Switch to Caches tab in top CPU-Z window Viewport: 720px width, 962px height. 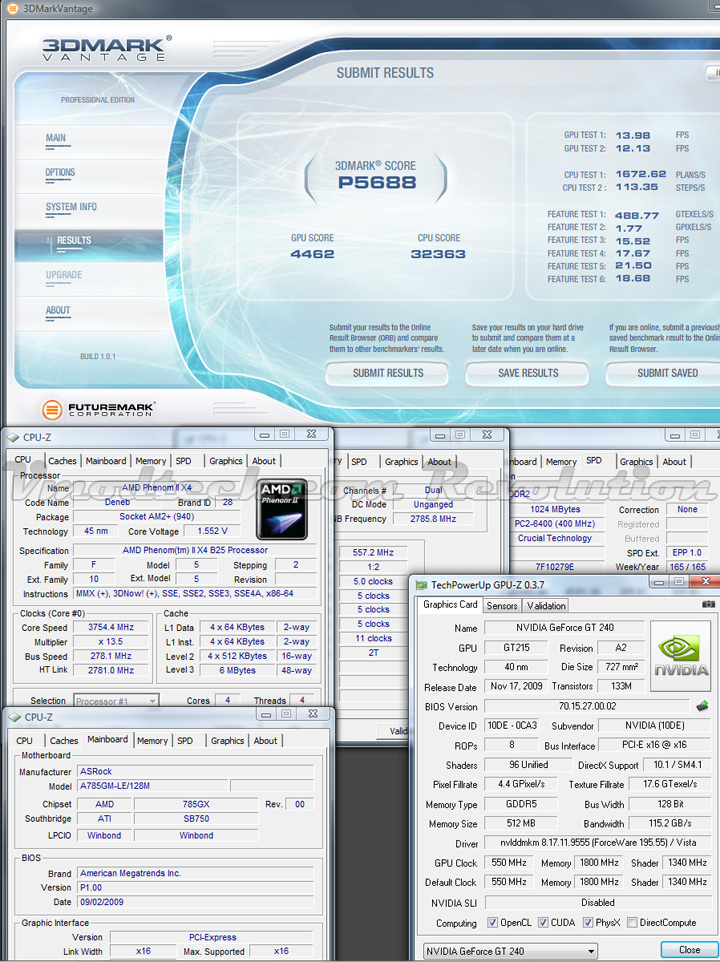(63, 461)
